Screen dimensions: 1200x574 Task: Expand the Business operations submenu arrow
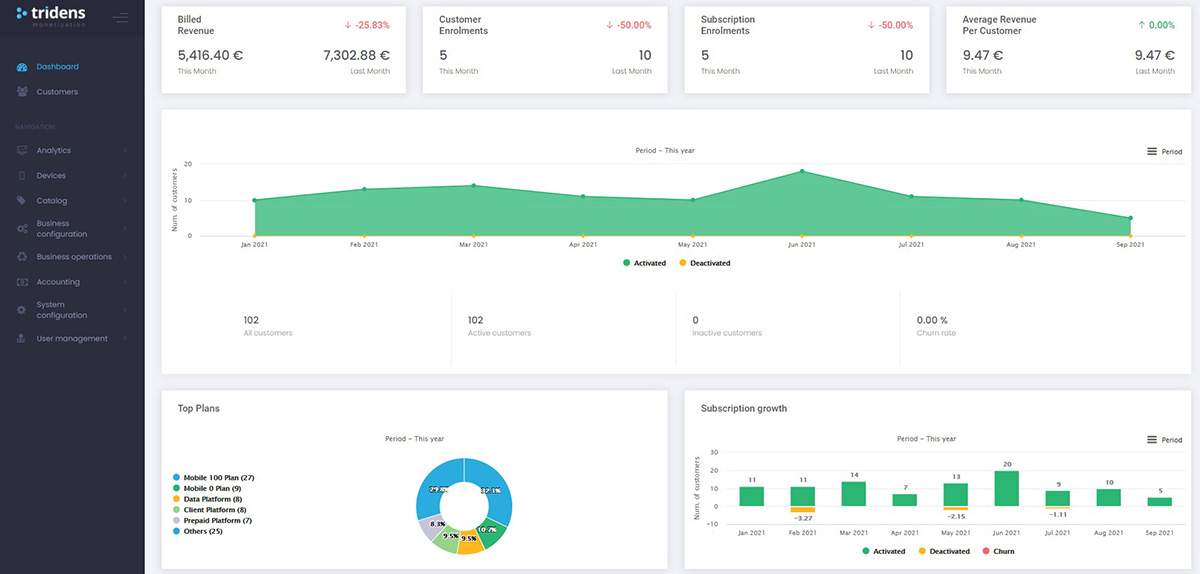(125, 257)
